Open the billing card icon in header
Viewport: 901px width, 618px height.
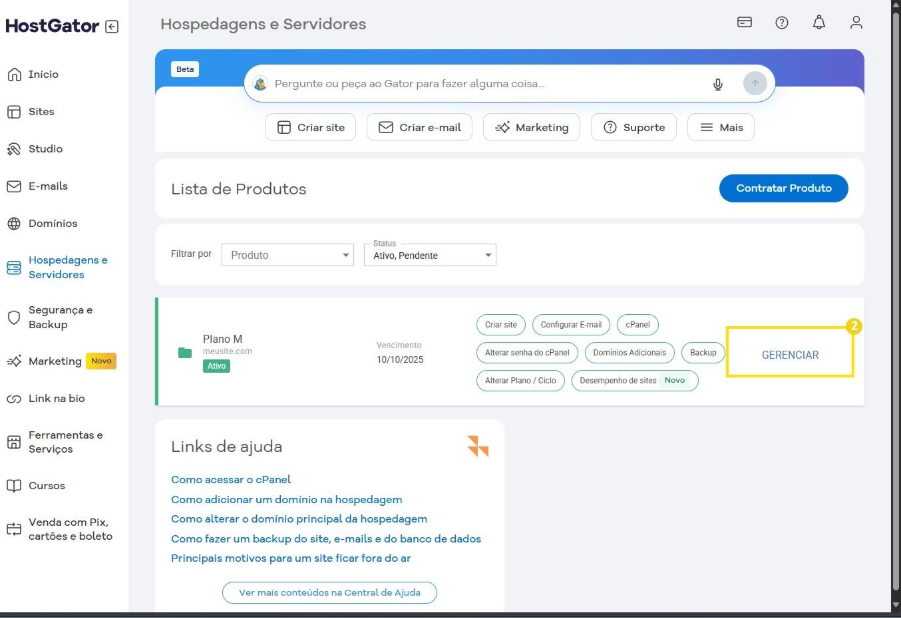point(745,22)
